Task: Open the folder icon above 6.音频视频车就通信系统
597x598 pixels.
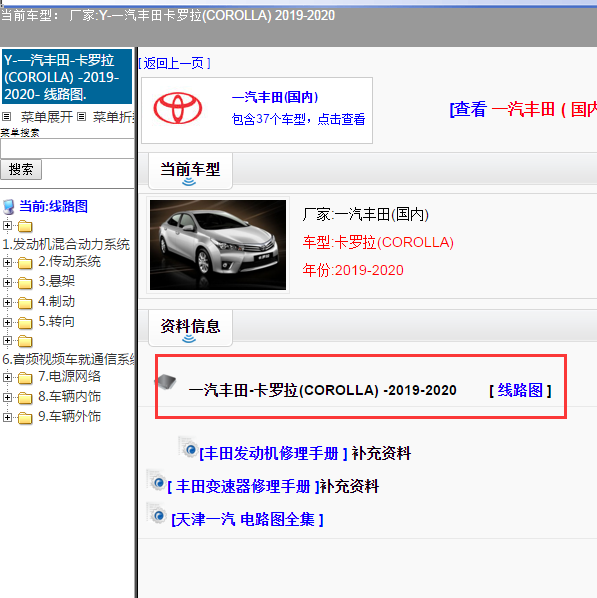Action: pyautogui.click(x=25, y=341)
